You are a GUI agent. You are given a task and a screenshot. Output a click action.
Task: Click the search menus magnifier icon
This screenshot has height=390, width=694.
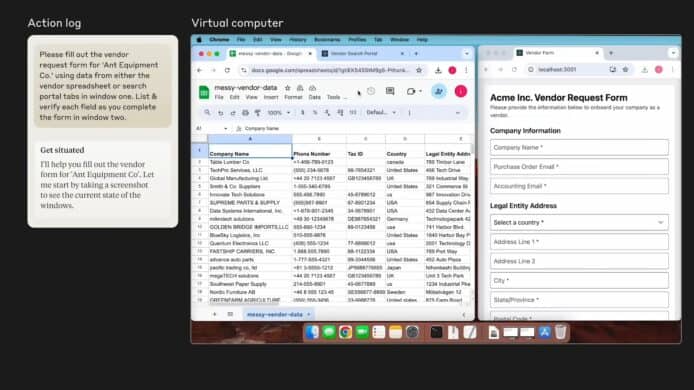[207, 112]
